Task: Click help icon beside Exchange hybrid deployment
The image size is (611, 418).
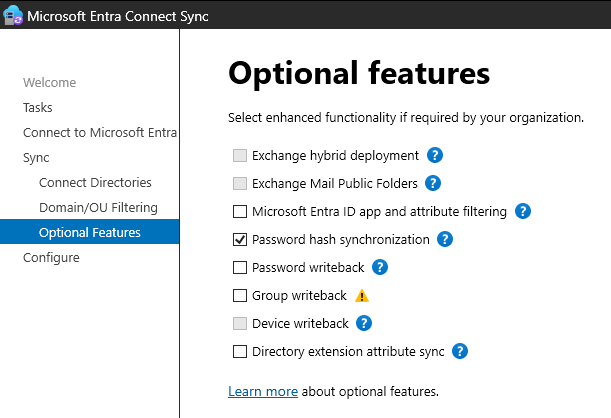Action: coord(435,155)
